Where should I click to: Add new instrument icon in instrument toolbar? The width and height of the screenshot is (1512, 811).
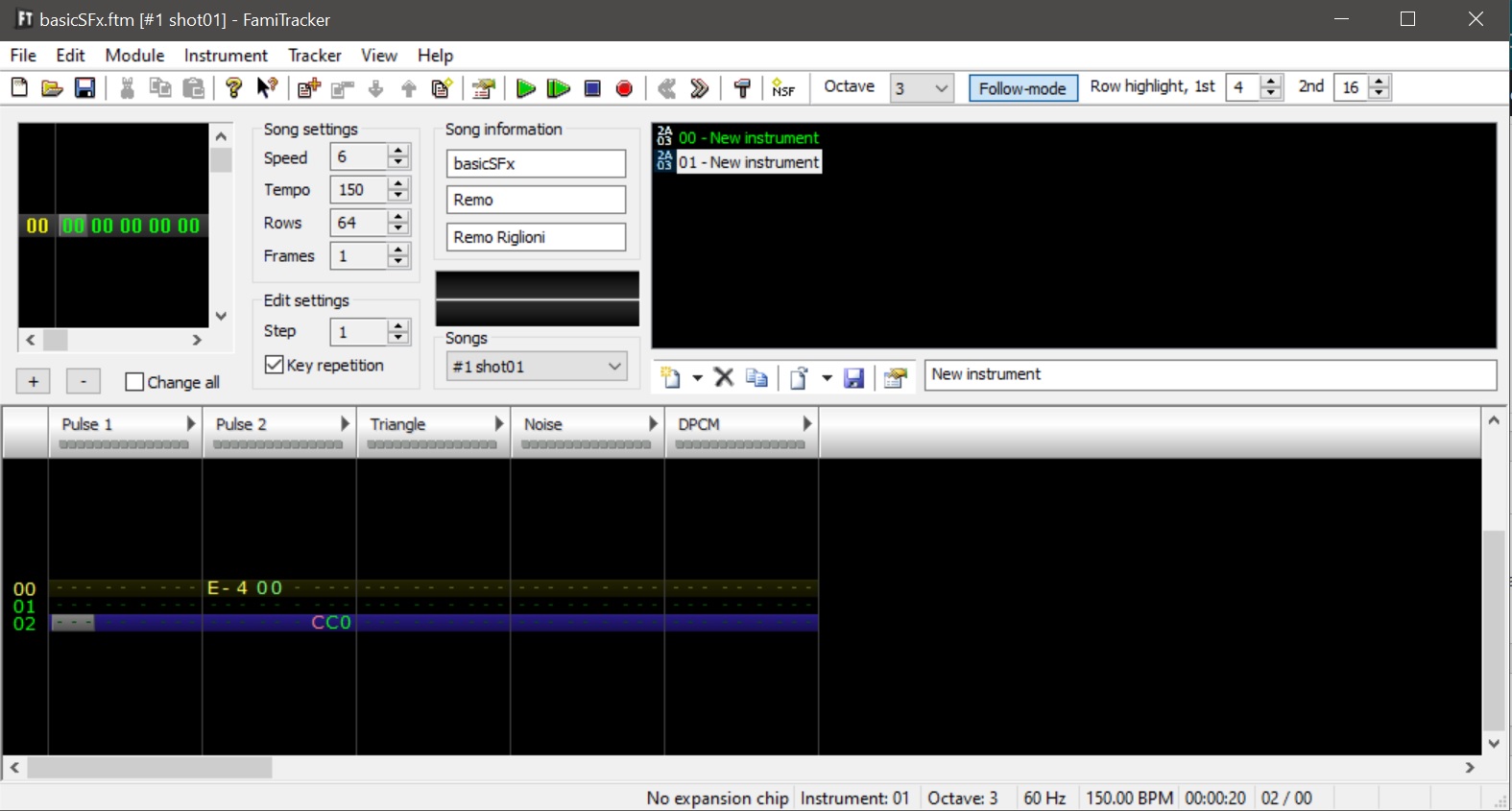click(671, 377)
